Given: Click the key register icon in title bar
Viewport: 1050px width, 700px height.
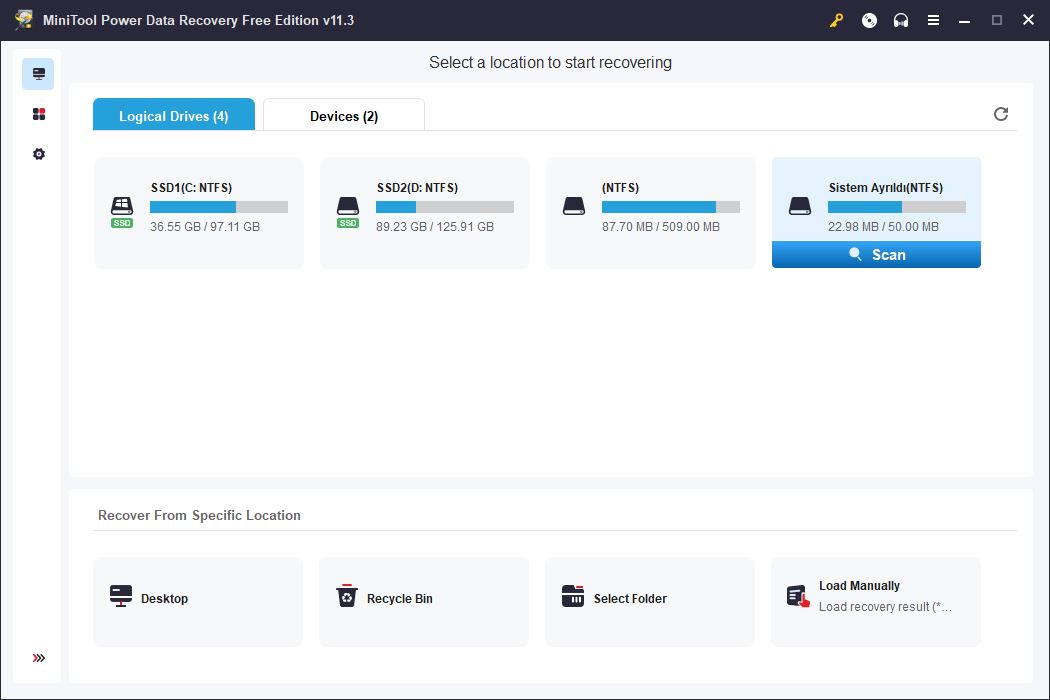Looking at the screenshot, I should [836, 20].
